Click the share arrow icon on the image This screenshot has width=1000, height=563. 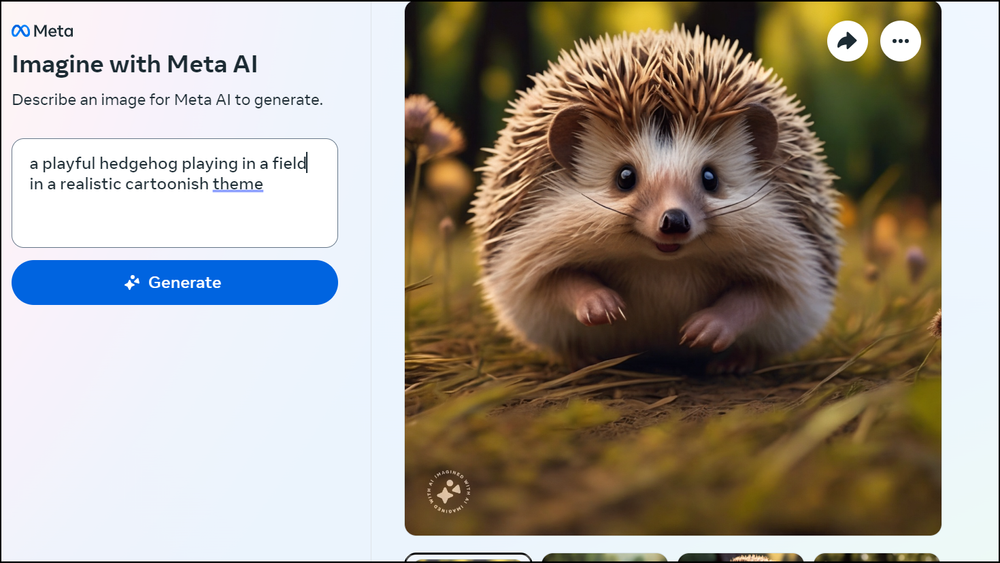pyautogui.click(x=847, y=41)
